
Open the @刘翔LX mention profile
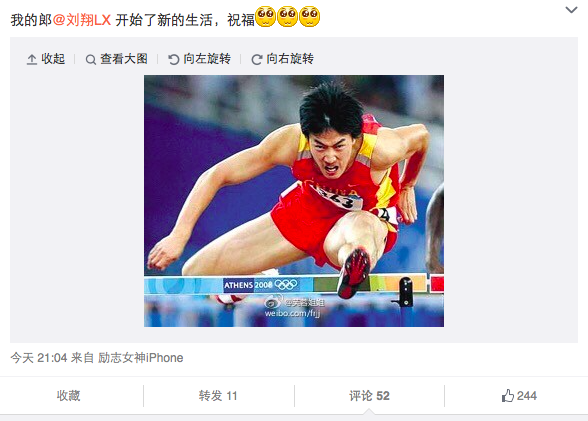[x=82, y=20]
